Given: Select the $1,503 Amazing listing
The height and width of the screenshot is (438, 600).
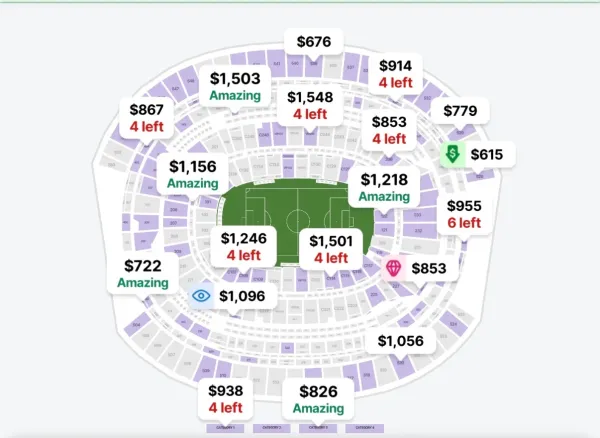Looking at the screenshot, I should tap(235, 86).
